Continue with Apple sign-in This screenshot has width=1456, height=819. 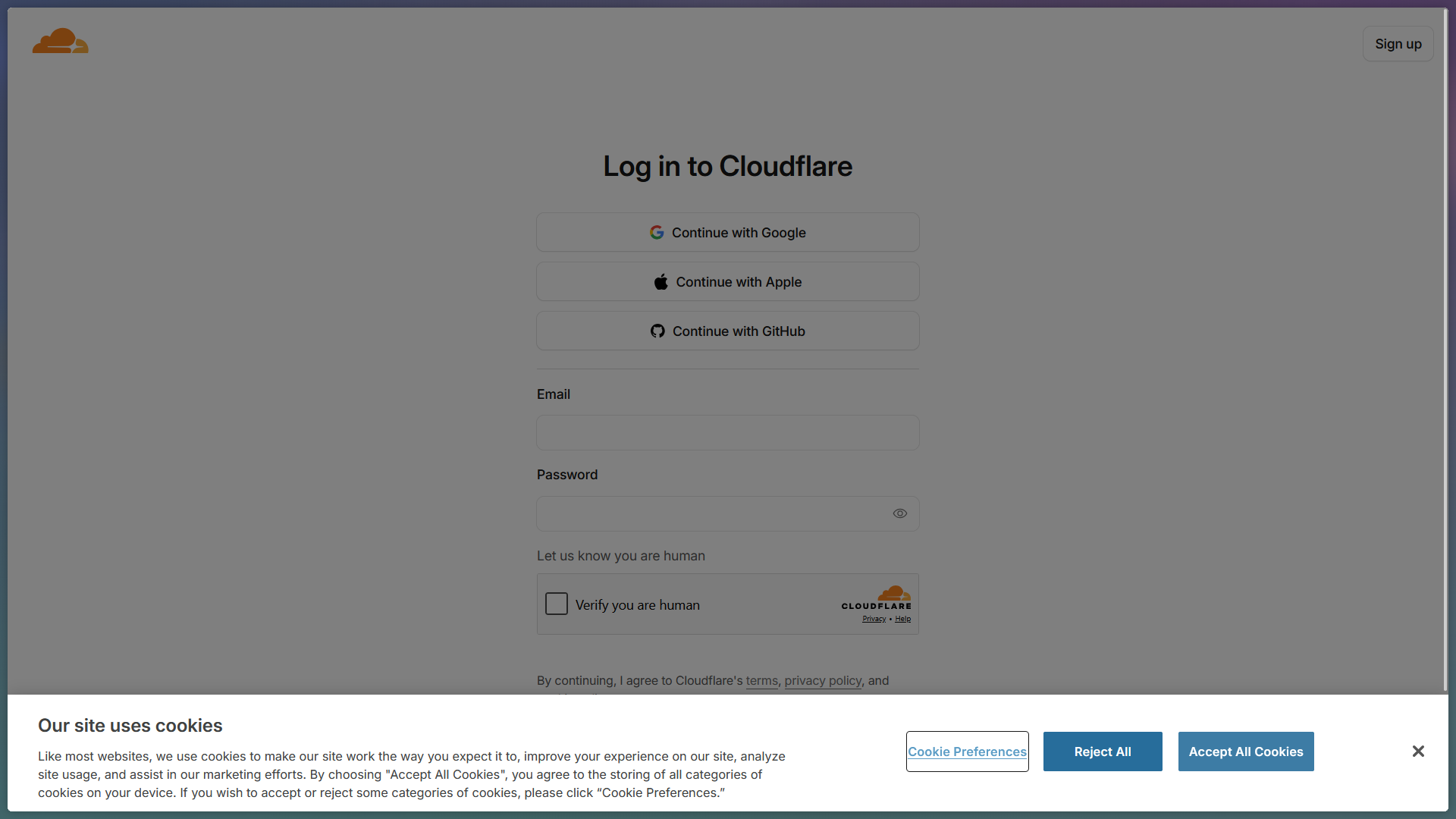point(728,282)
